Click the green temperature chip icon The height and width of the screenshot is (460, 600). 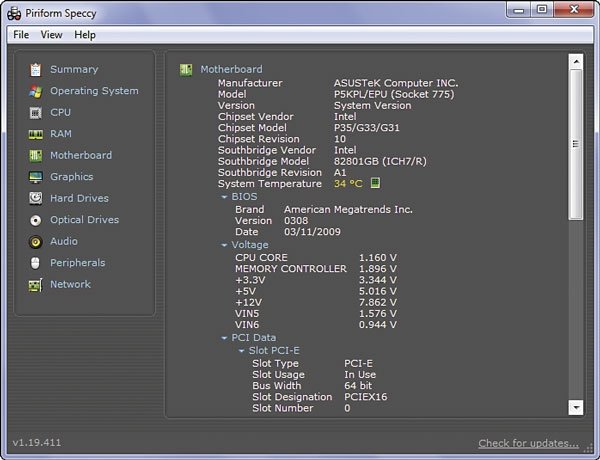point(375,183)
